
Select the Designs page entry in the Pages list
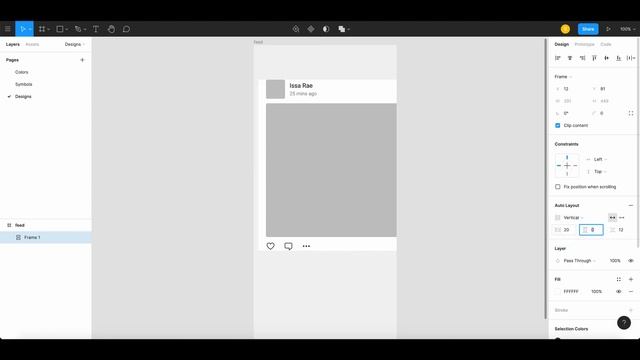pyautogui.click(x=23, y=97)
